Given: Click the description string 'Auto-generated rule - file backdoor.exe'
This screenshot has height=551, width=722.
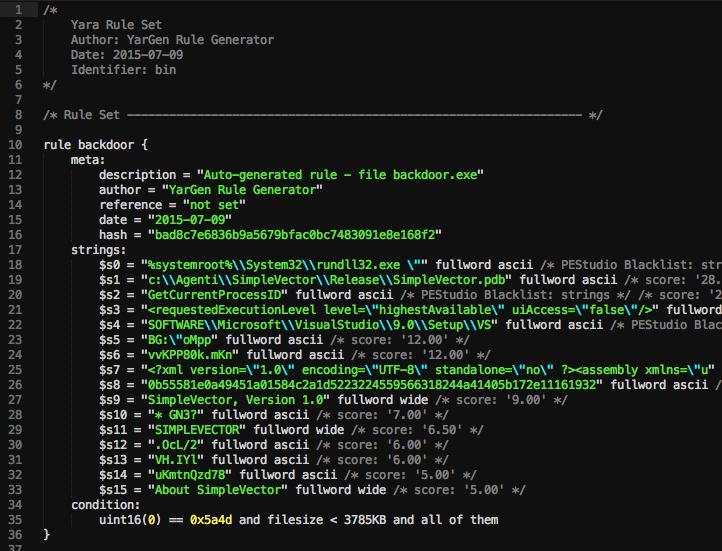Looking at the screenshot, I should (340, 175).
